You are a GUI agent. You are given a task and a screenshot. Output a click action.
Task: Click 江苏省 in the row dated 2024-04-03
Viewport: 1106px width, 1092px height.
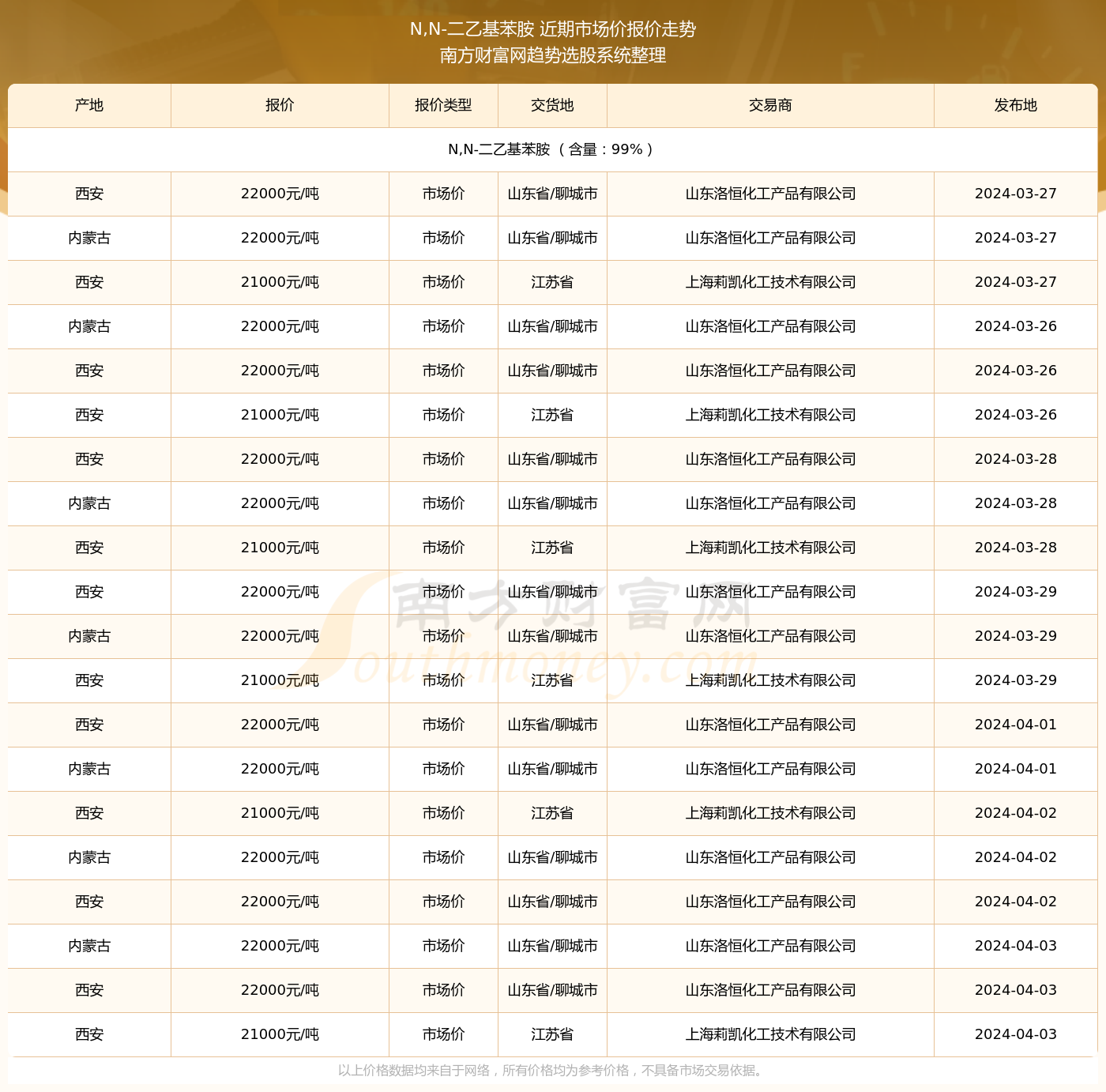(552, 1034)
